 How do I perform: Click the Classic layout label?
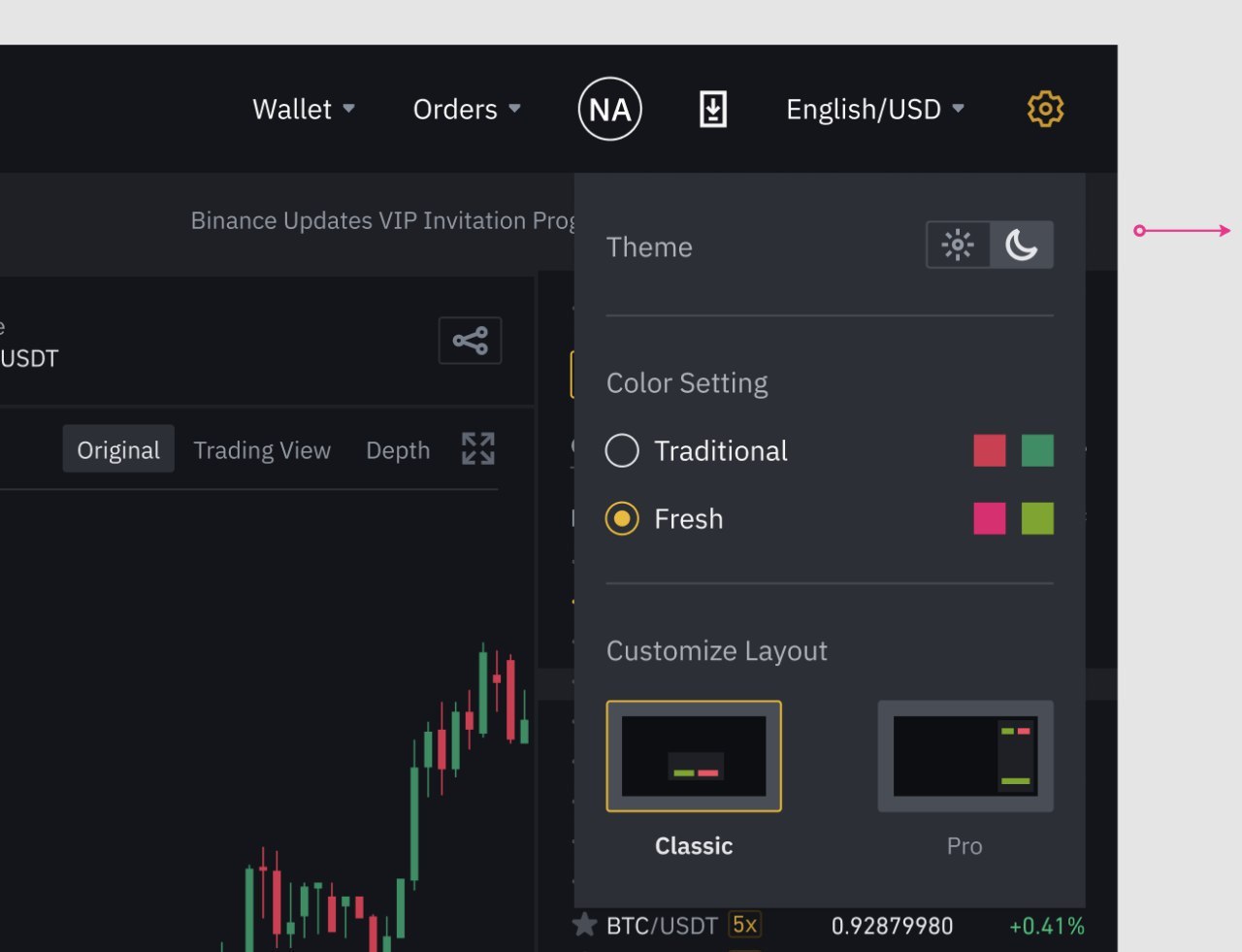coord(694,846)
